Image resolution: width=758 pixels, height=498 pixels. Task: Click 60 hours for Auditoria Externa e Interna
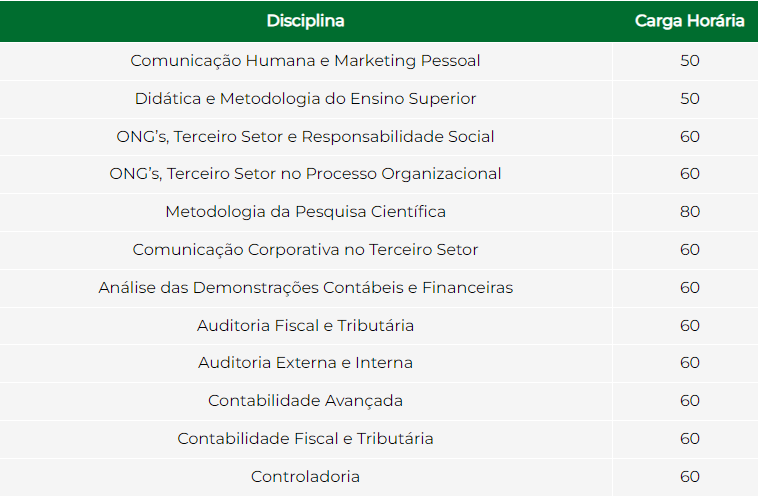(690, 363)
